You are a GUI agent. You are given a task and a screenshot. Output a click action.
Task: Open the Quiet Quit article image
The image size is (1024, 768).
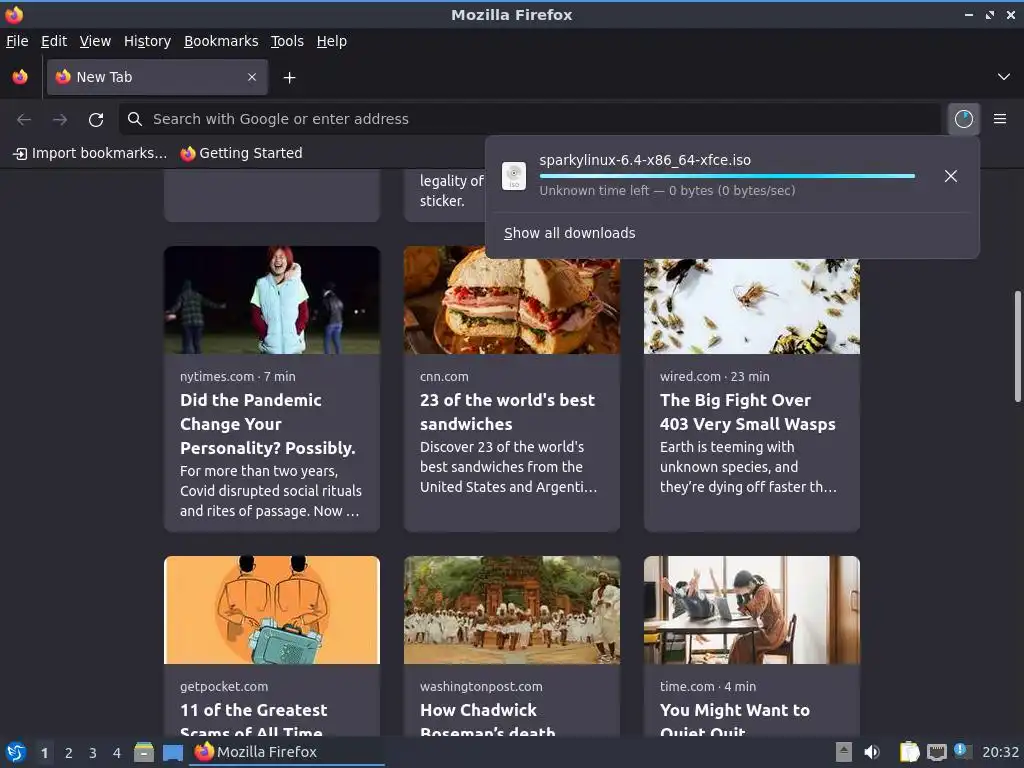[x=752, y=610]
